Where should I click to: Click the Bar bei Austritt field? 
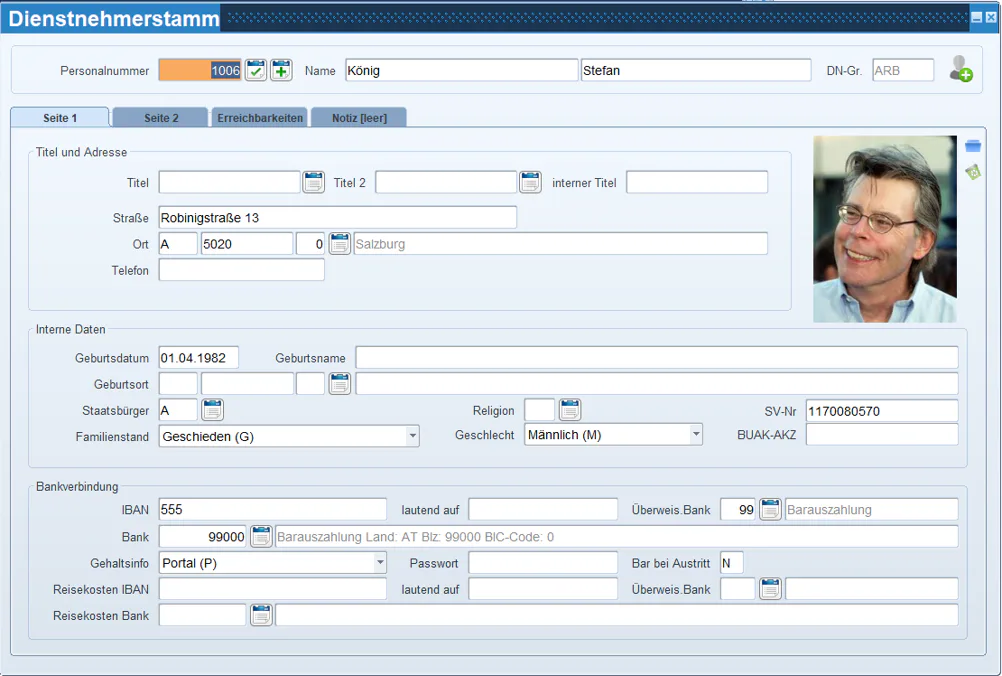tap(732, 563)
